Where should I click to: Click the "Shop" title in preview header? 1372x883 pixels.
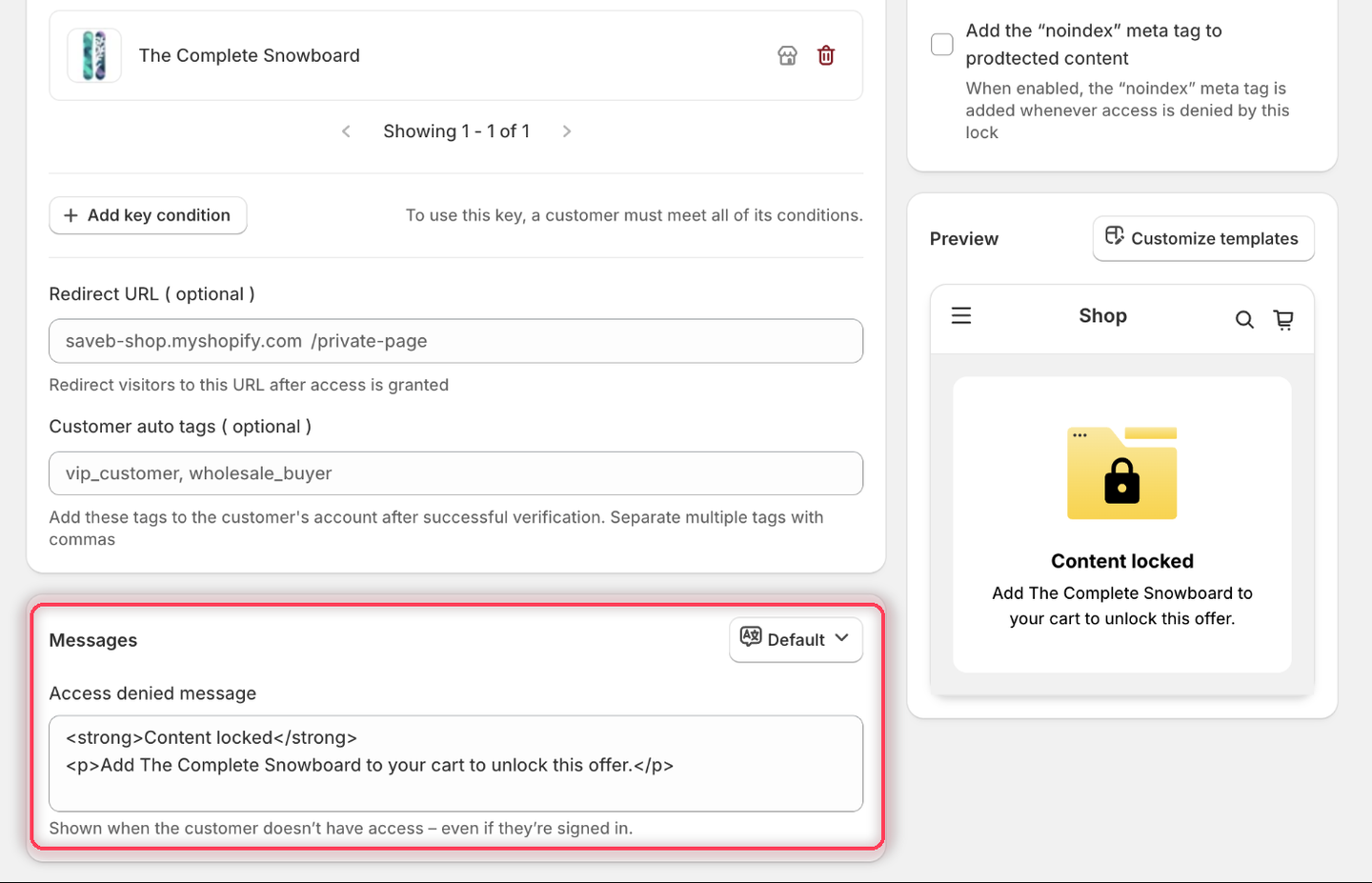(1102, 315)
